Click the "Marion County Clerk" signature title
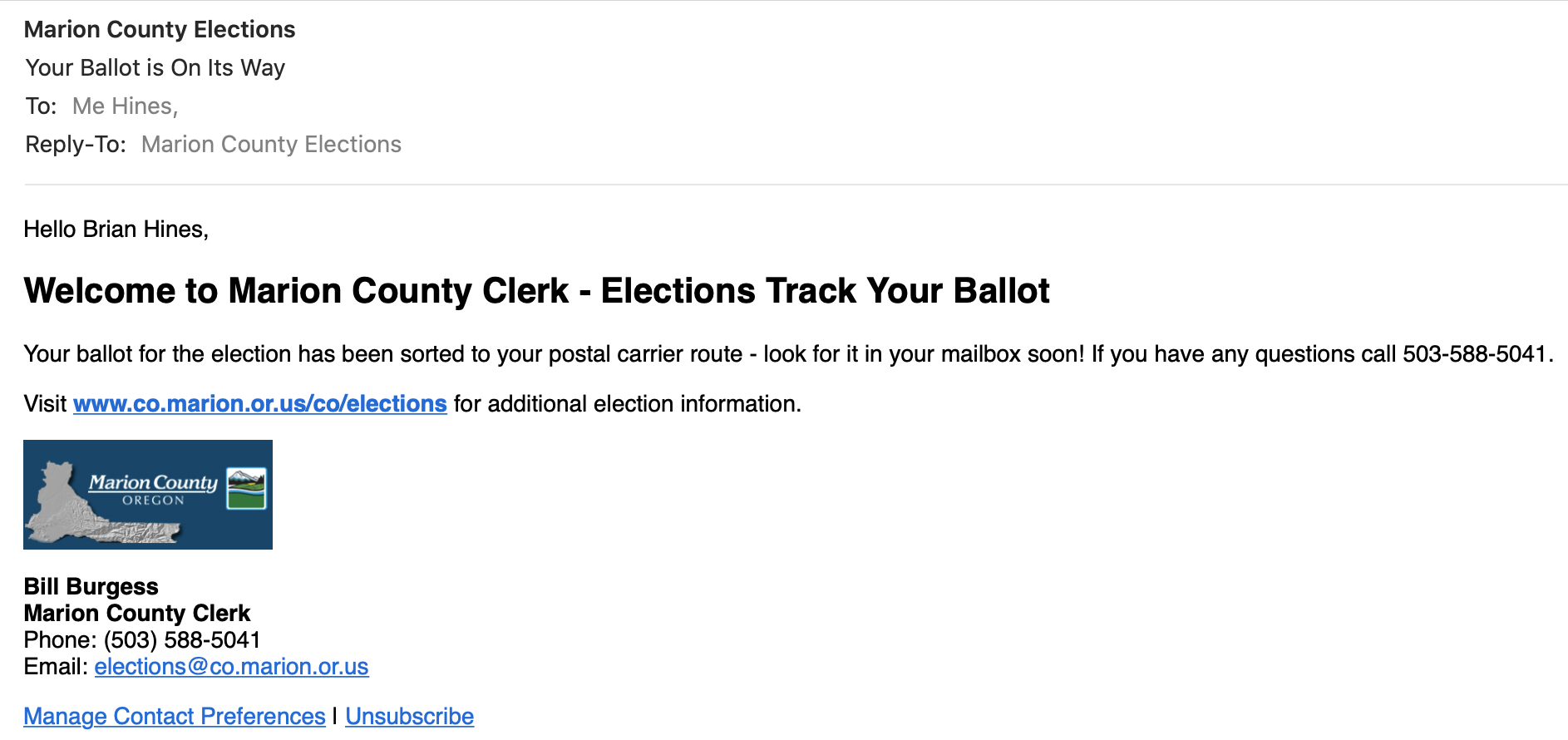1568x740 pixels. (137, 614)
